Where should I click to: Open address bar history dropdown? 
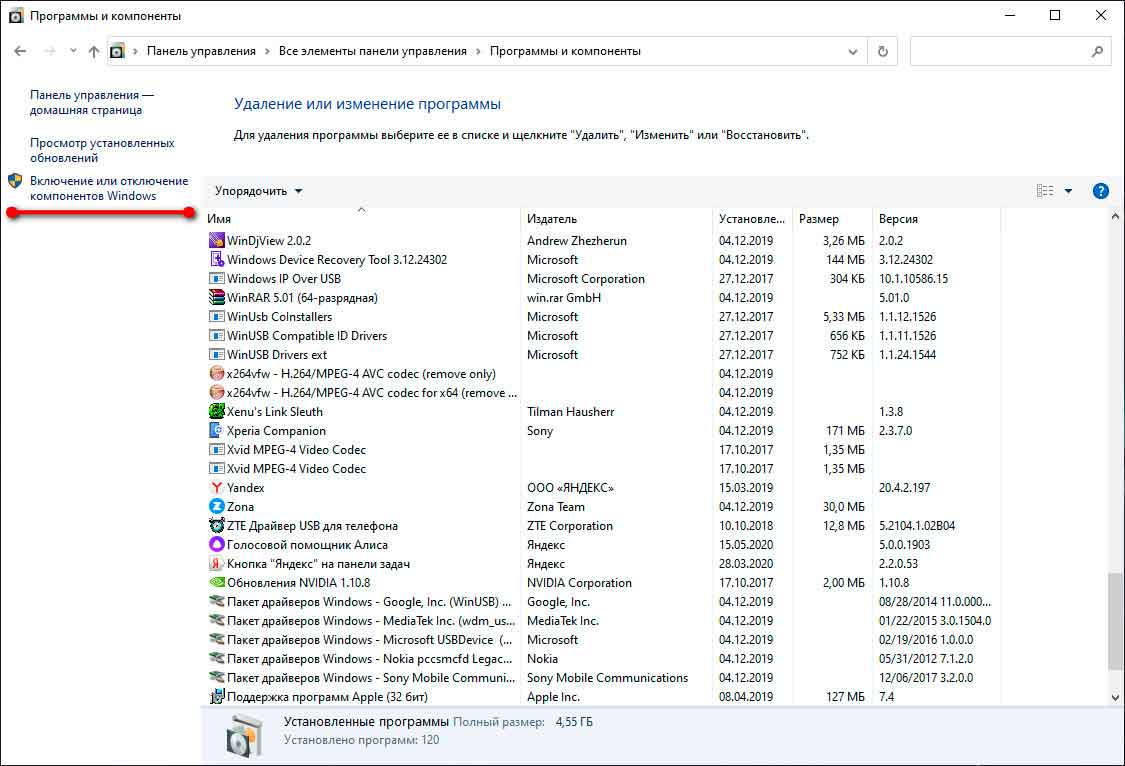coord(853,51)
